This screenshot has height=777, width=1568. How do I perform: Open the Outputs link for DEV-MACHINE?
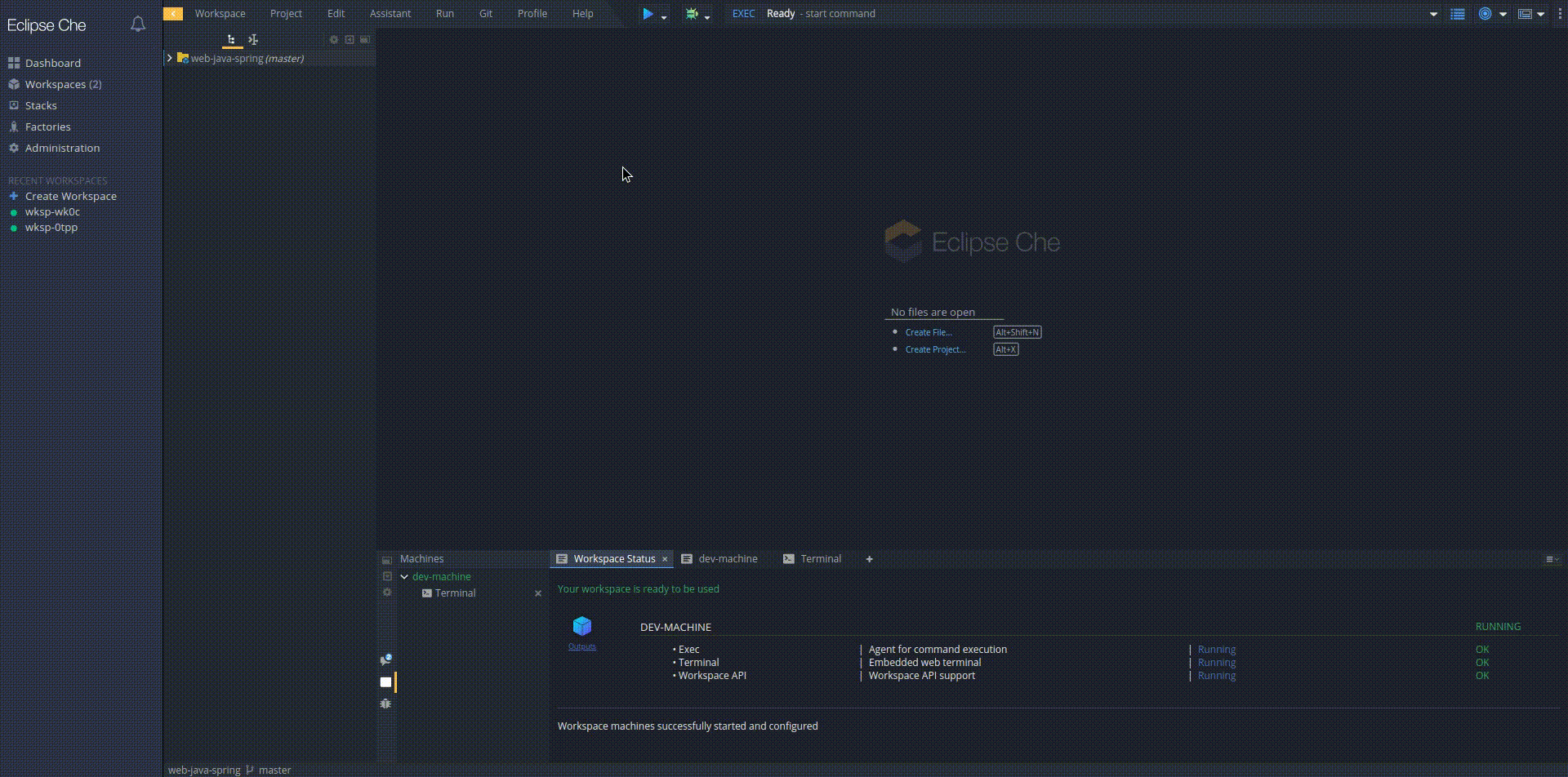(x=581, y=645)
